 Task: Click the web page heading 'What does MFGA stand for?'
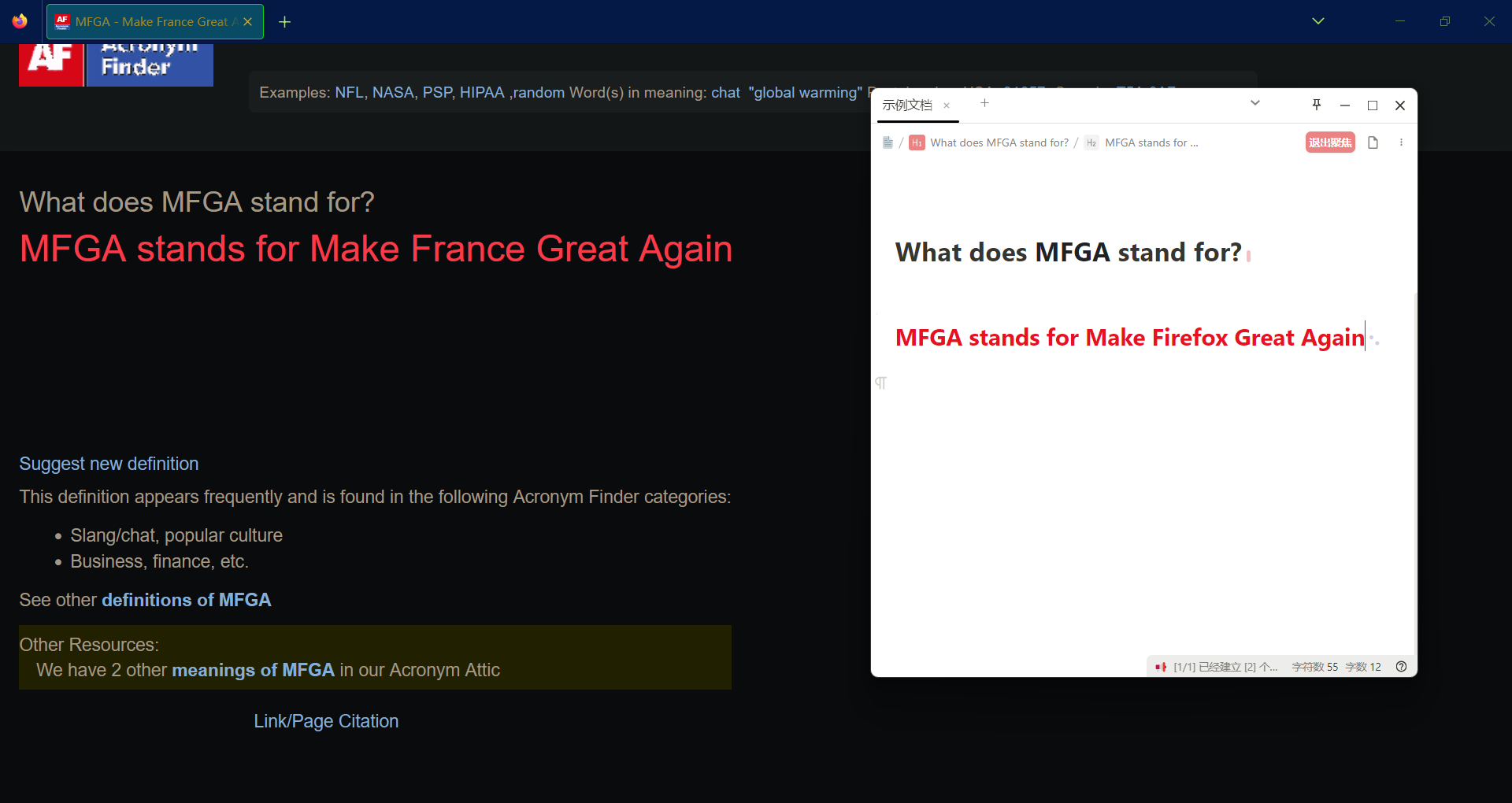click(x=197, y=202)
